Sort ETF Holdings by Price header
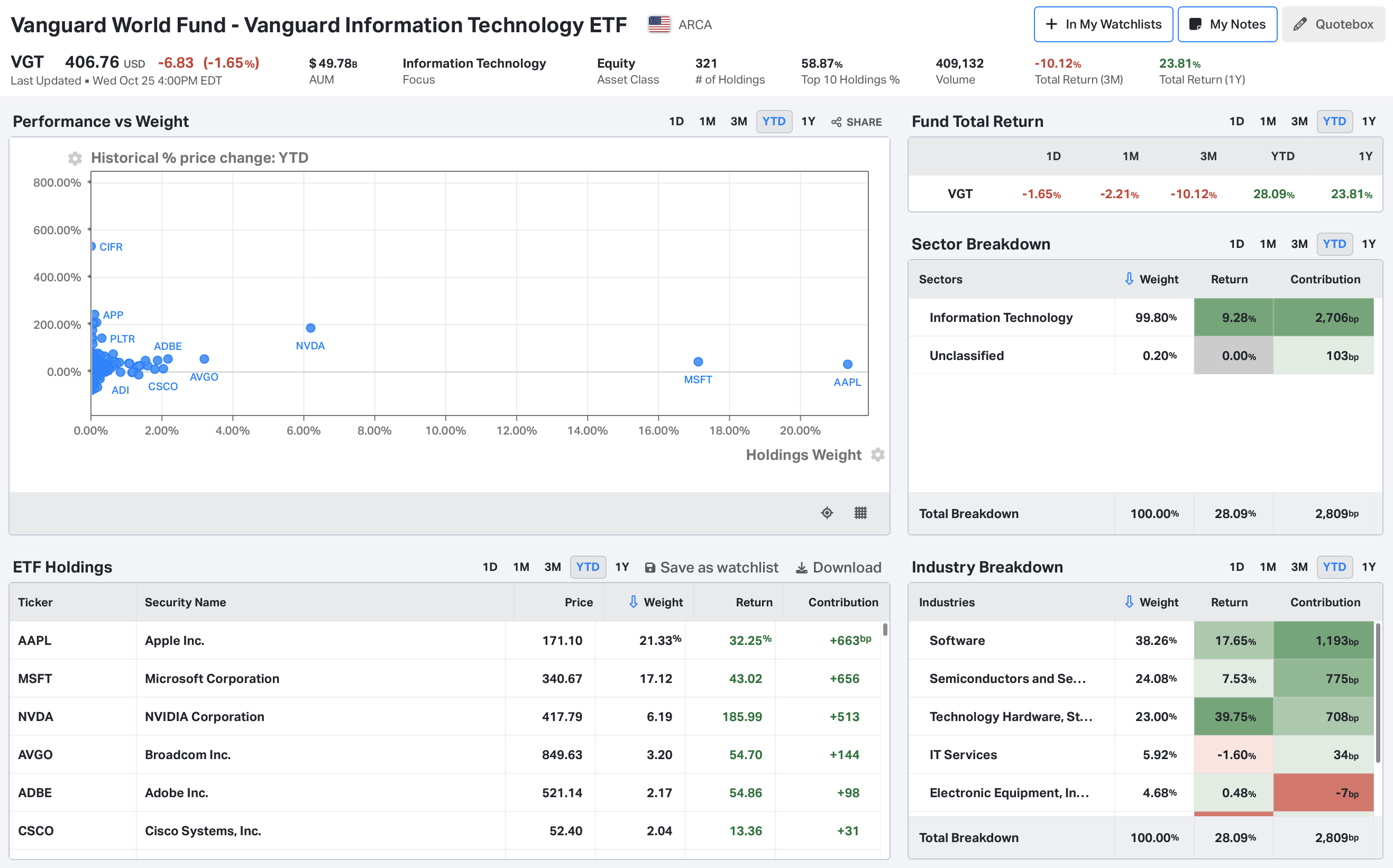 (x=578, y=602)
